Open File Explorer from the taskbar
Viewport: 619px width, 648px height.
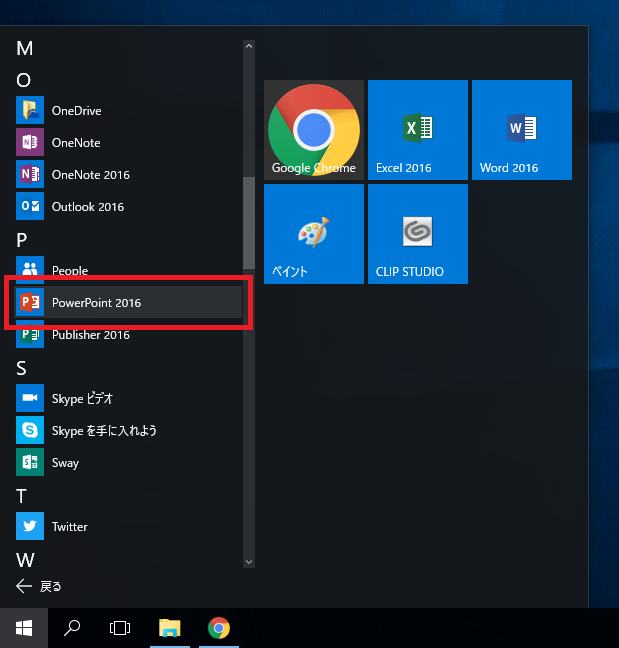(x=171, y=628)
